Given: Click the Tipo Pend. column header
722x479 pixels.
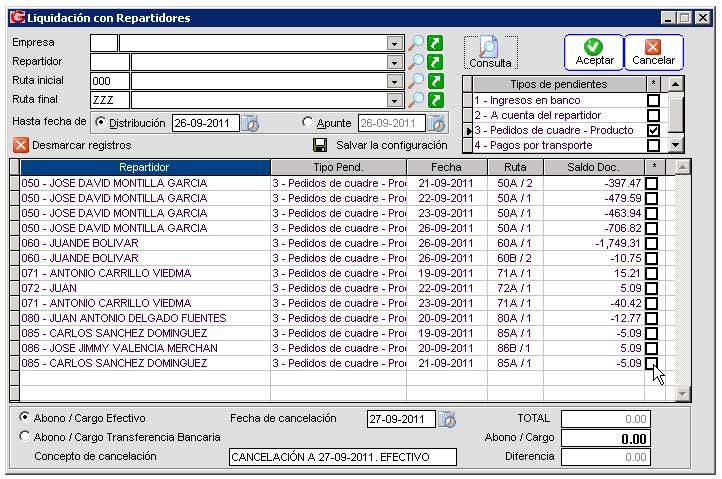Looking at the screenshot, I should tap(338, 167).
